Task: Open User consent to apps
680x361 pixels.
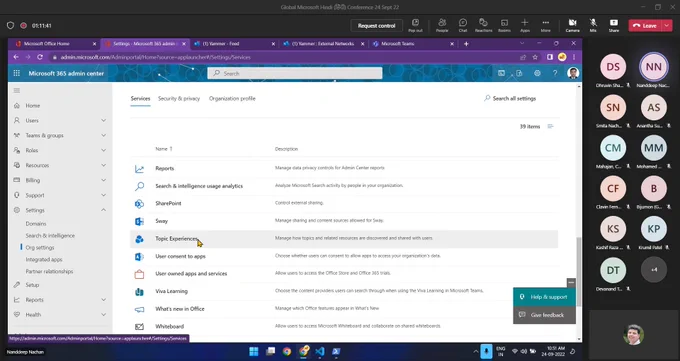Action: (180, 256)
